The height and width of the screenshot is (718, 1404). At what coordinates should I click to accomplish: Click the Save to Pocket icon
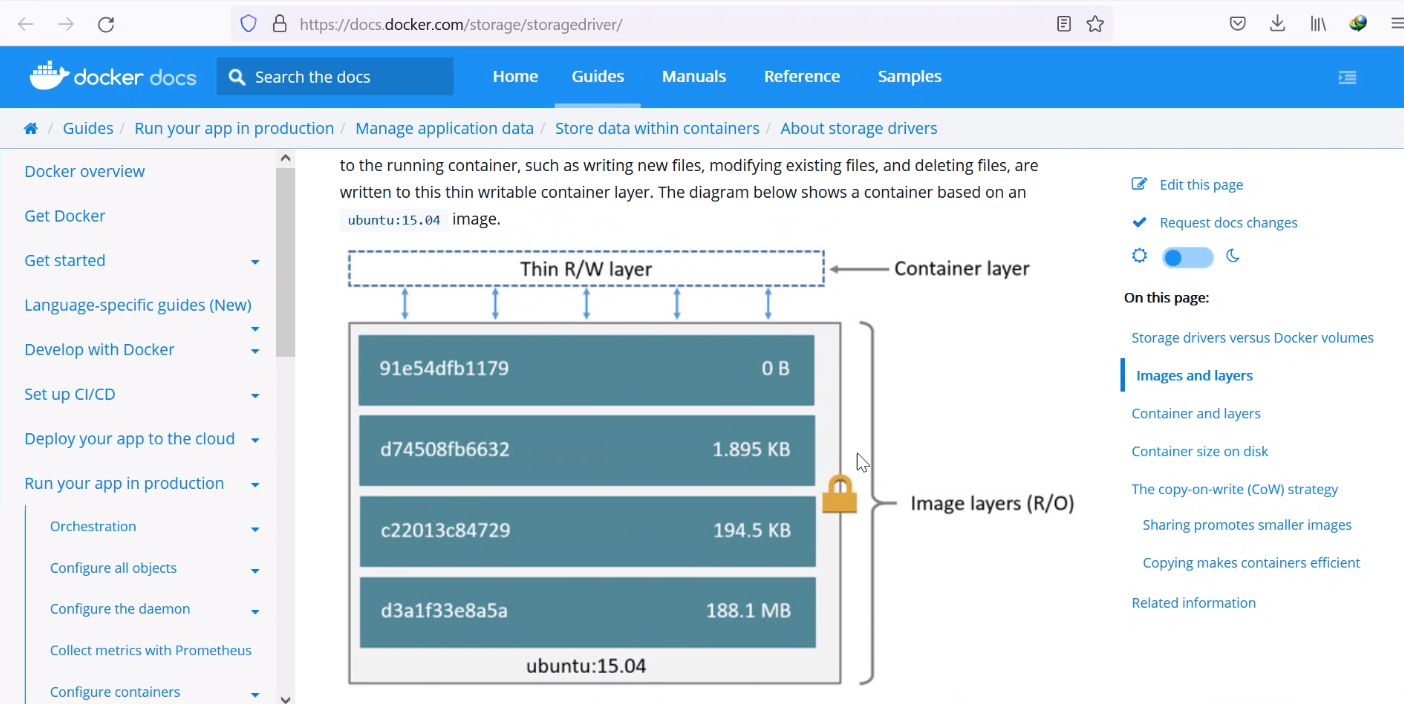click(x=1238, y=24)
